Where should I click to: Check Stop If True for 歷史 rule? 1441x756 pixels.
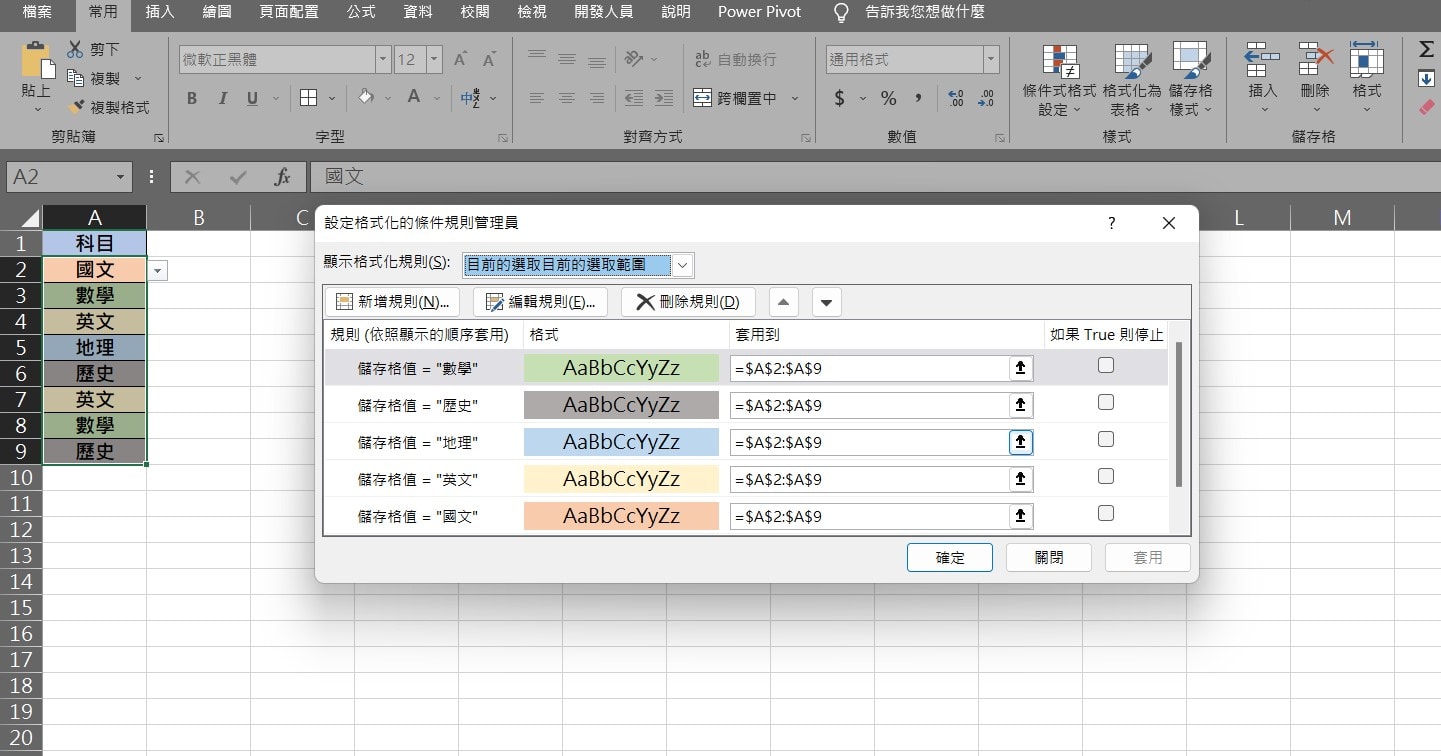(1105, 402)
